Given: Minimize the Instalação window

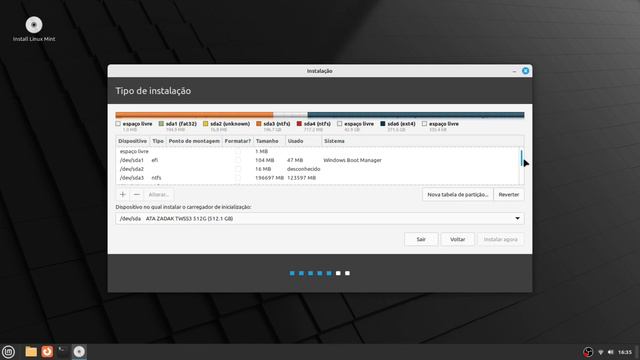Looking at the screenshot, I should (x=514, y=71).
